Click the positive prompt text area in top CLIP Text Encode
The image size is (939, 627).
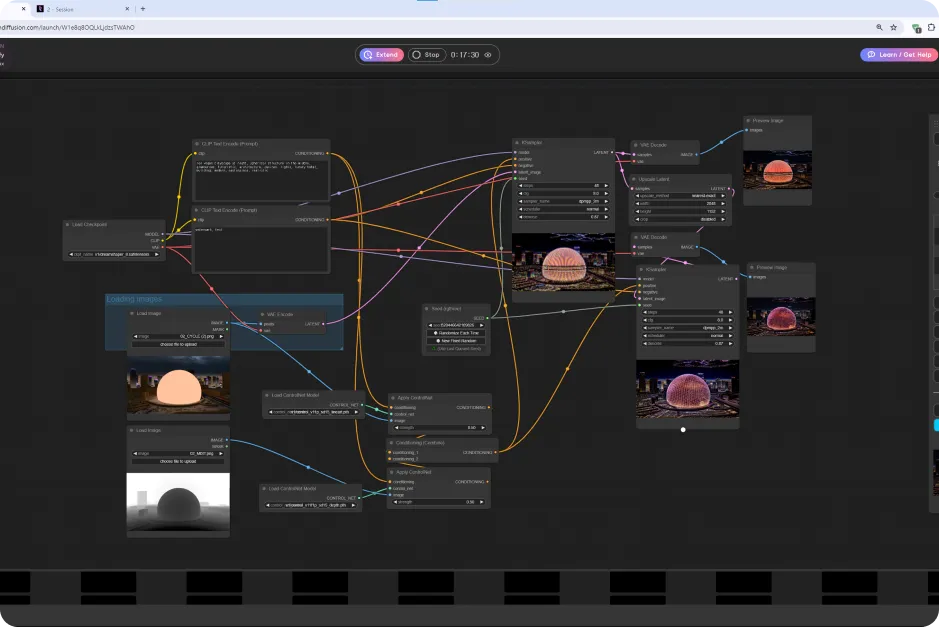(x=261, y=178)
